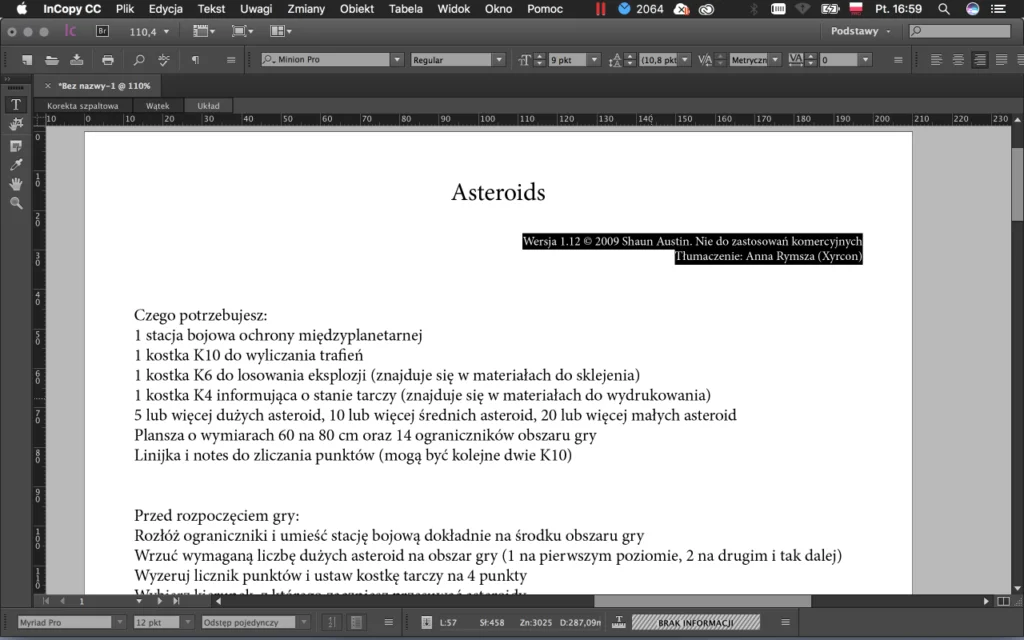
Task: Enable align right paragraph button
Action: coord(979,60)
